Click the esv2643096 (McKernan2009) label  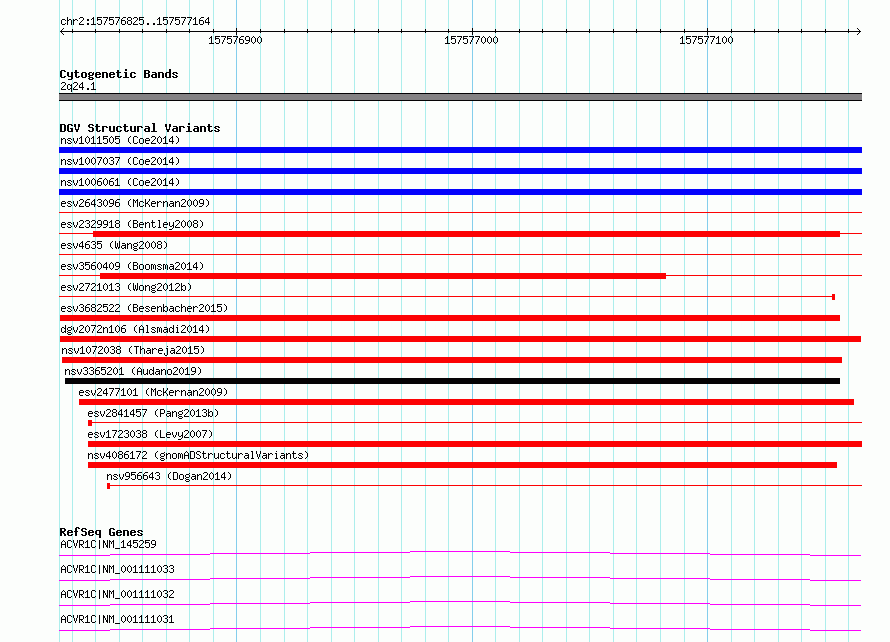click(x=135, y=203)
